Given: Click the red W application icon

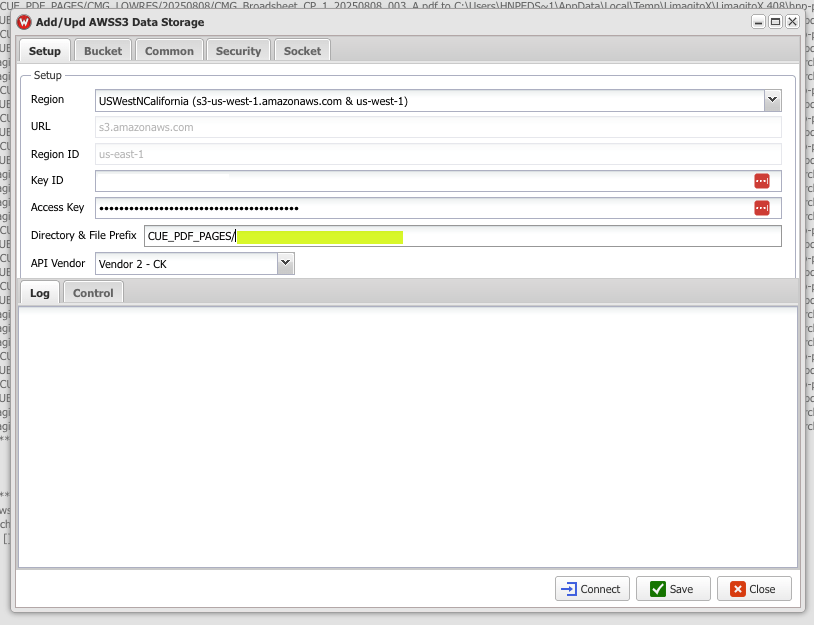Looking at the screenshot, I should tap(24, 22).
